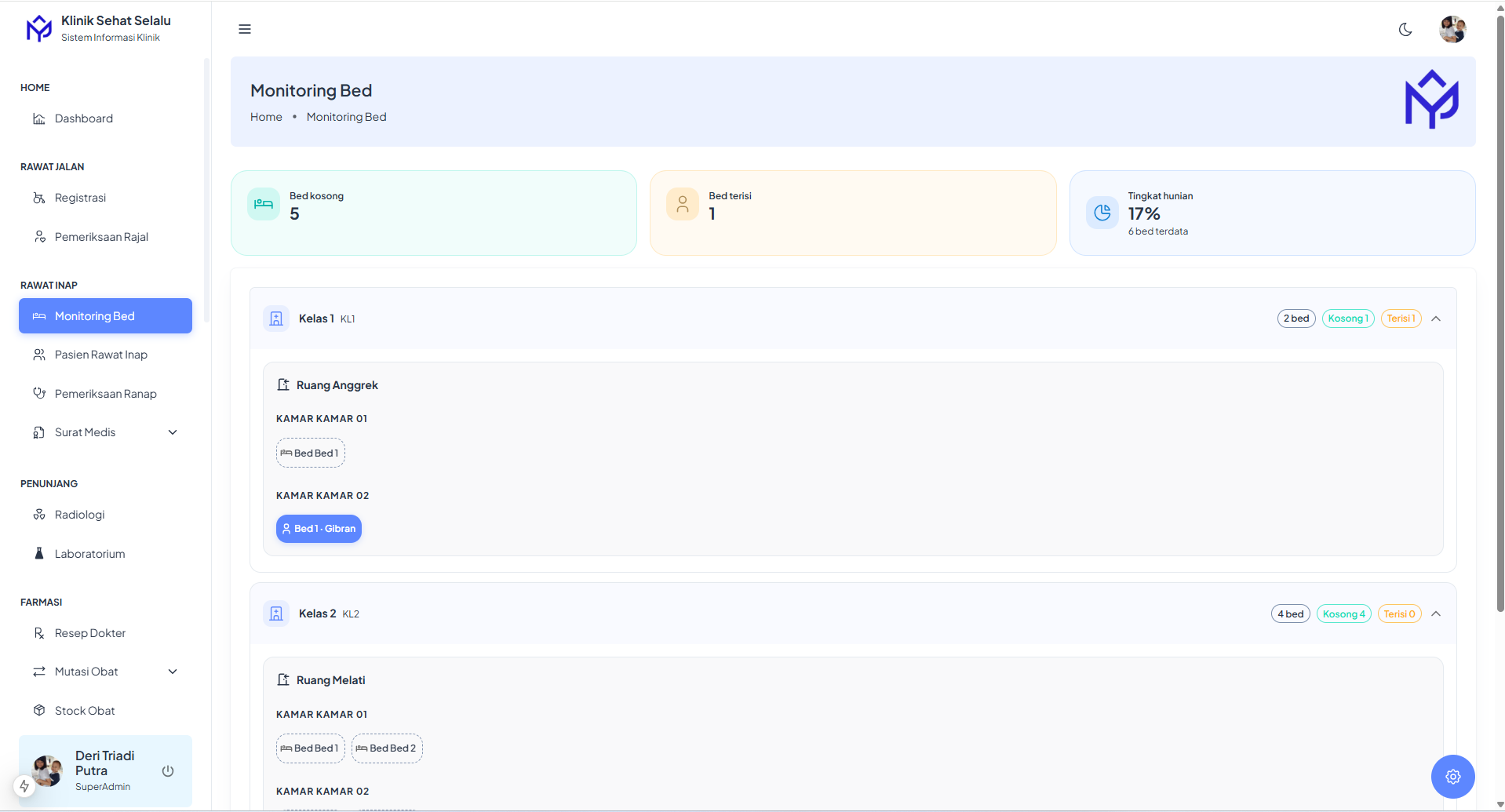Open the Laboratorium menu item
1505x812 pixels.
[105, 554]
